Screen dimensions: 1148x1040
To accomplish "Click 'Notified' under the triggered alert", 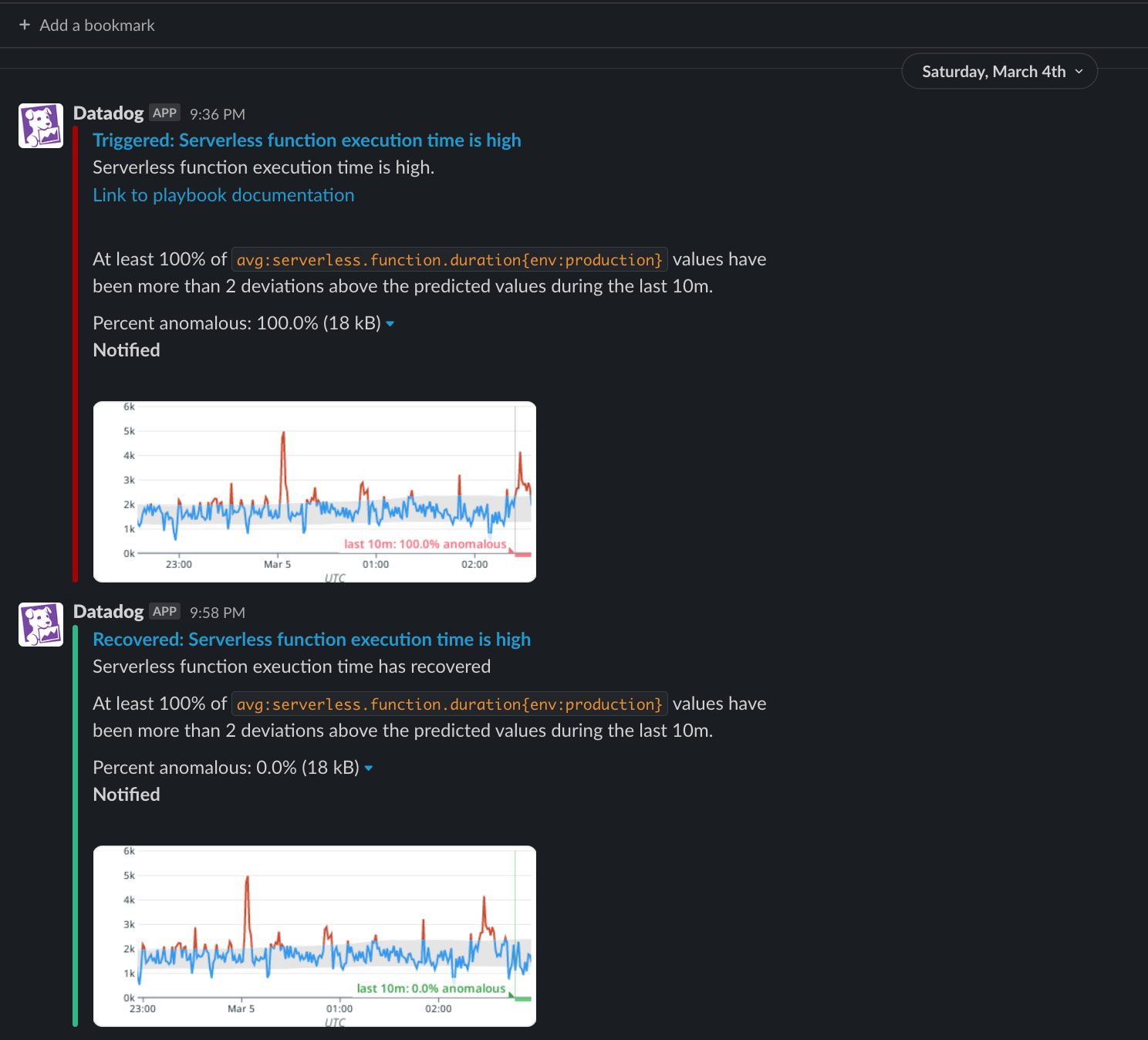I will [x=127, y=350].
